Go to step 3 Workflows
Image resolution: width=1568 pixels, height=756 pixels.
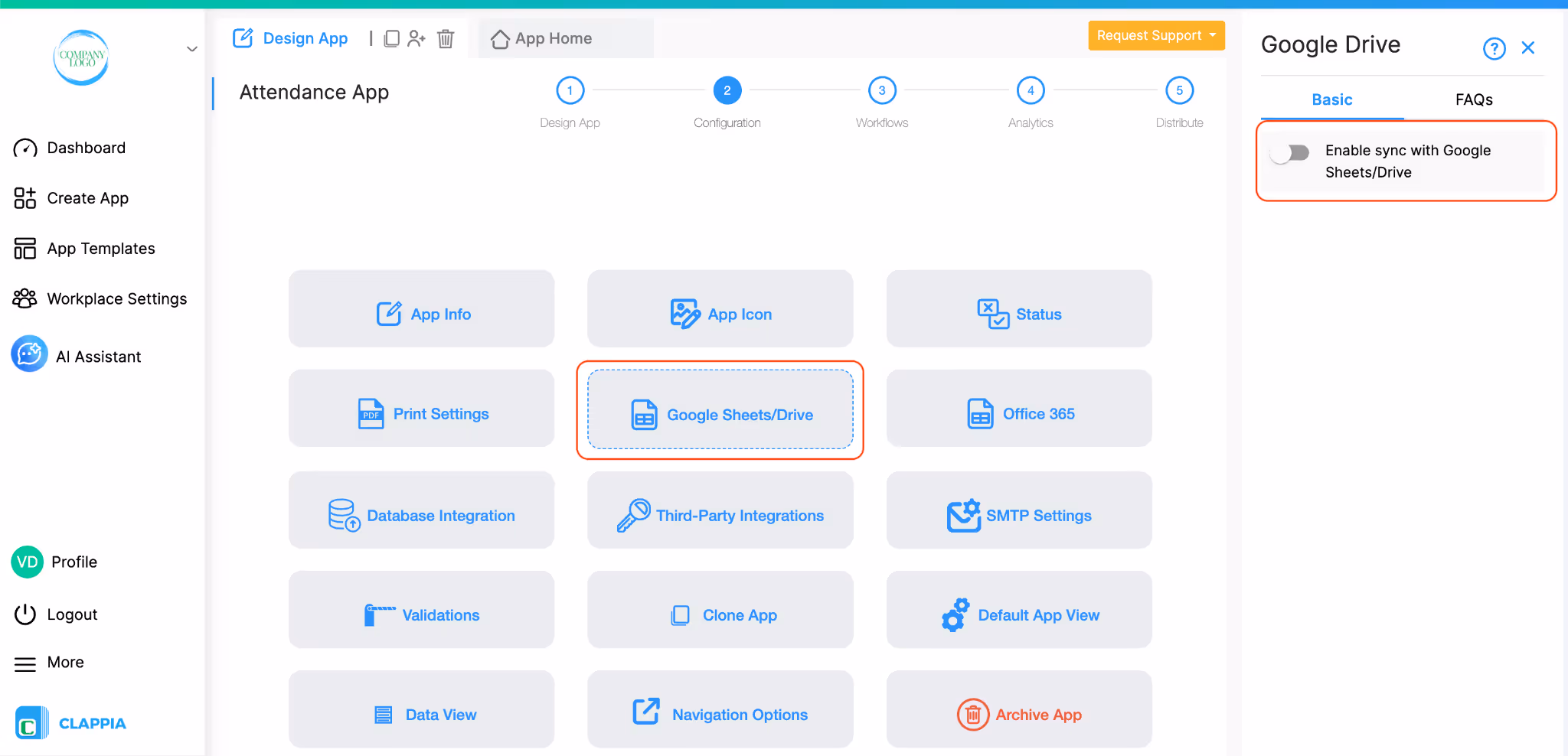(x=882, y=90)
